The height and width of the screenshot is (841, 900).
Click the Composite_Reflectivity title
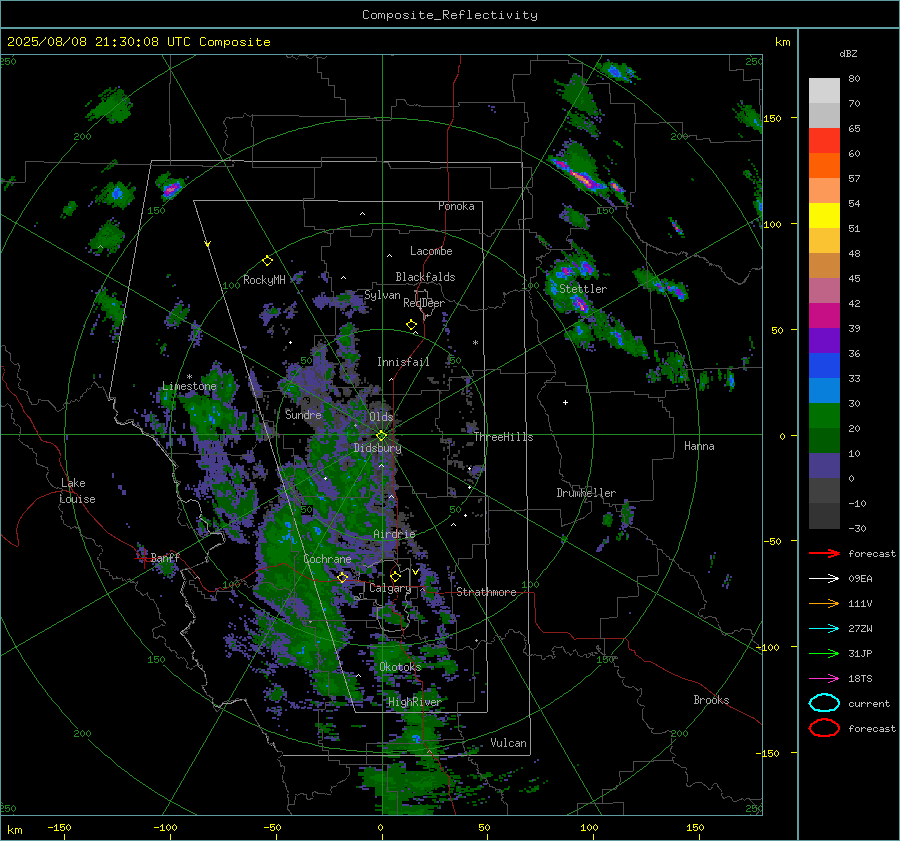click(x=449, y=15)
